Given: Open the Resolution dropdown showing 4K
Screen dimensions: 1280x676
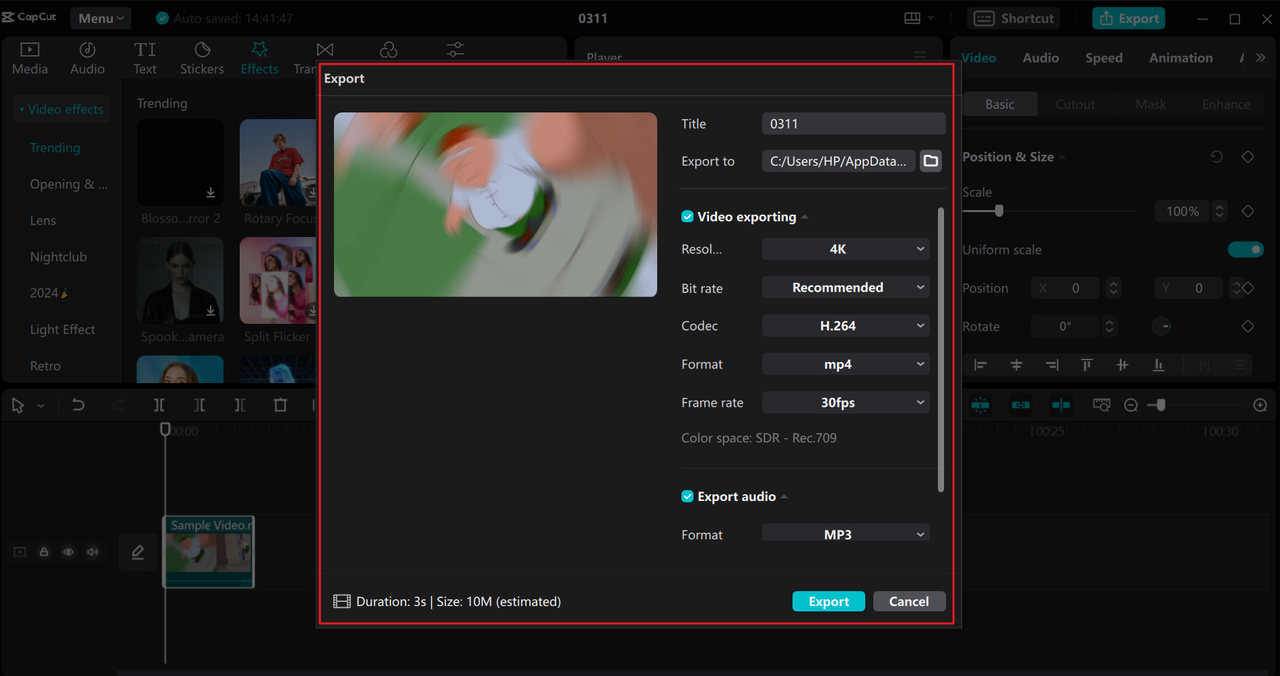Looking at the screenshot, I should coord(845,249).
